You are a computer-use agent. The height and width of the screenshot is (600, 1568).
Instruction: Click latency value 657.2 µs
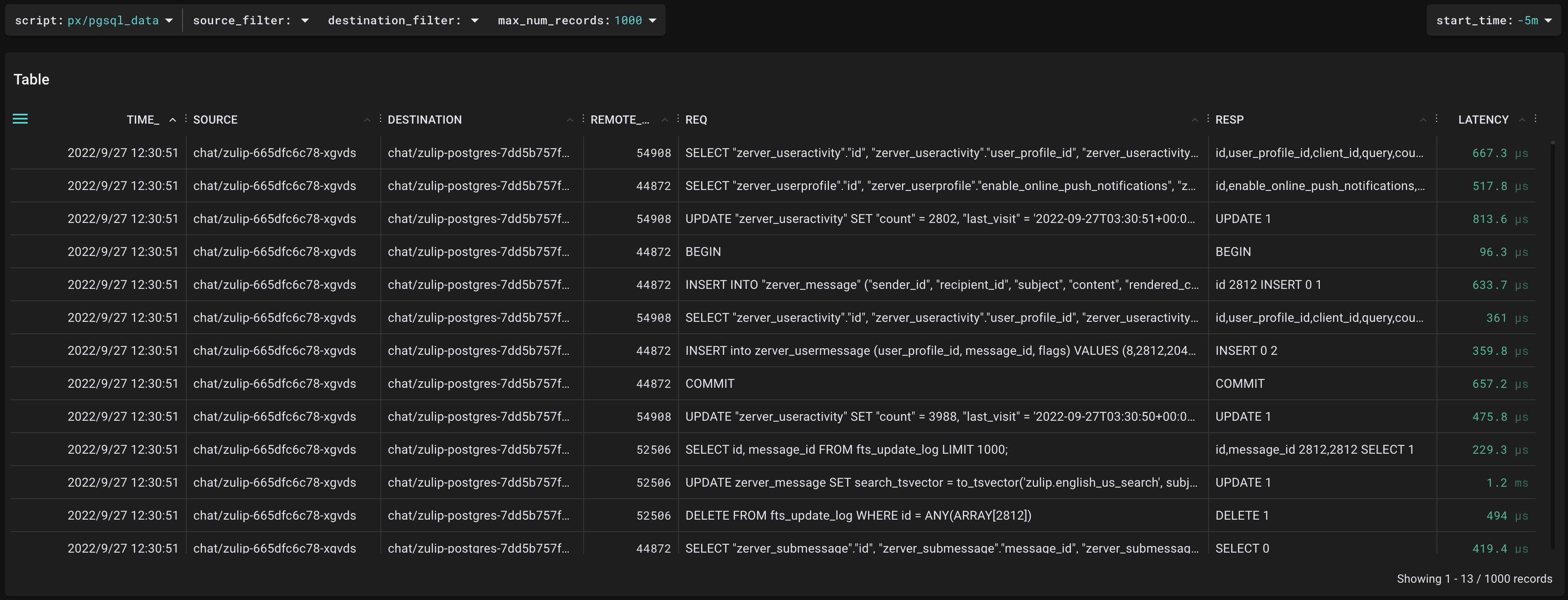coord(1500,384)
